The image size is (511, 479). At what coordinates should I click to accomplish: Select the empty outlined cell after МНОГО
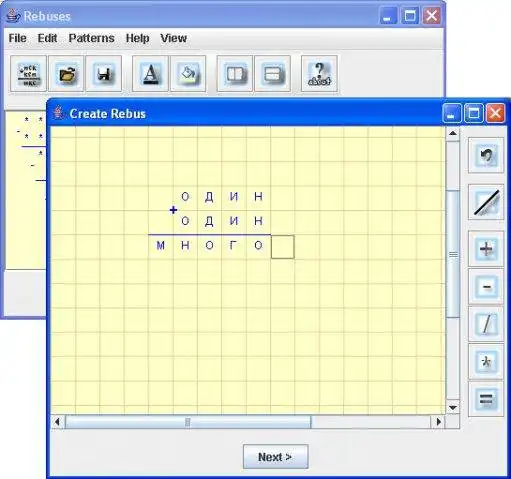click(283, 247)
